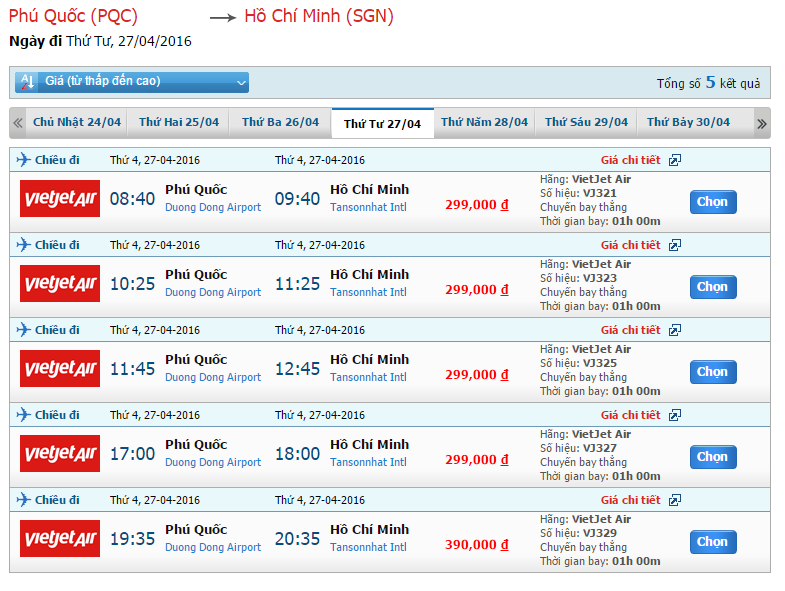This screenshot has width=785, height=591.
Task: Click popup icon beside 19:35 flight price detail
Action: point(675,500)
